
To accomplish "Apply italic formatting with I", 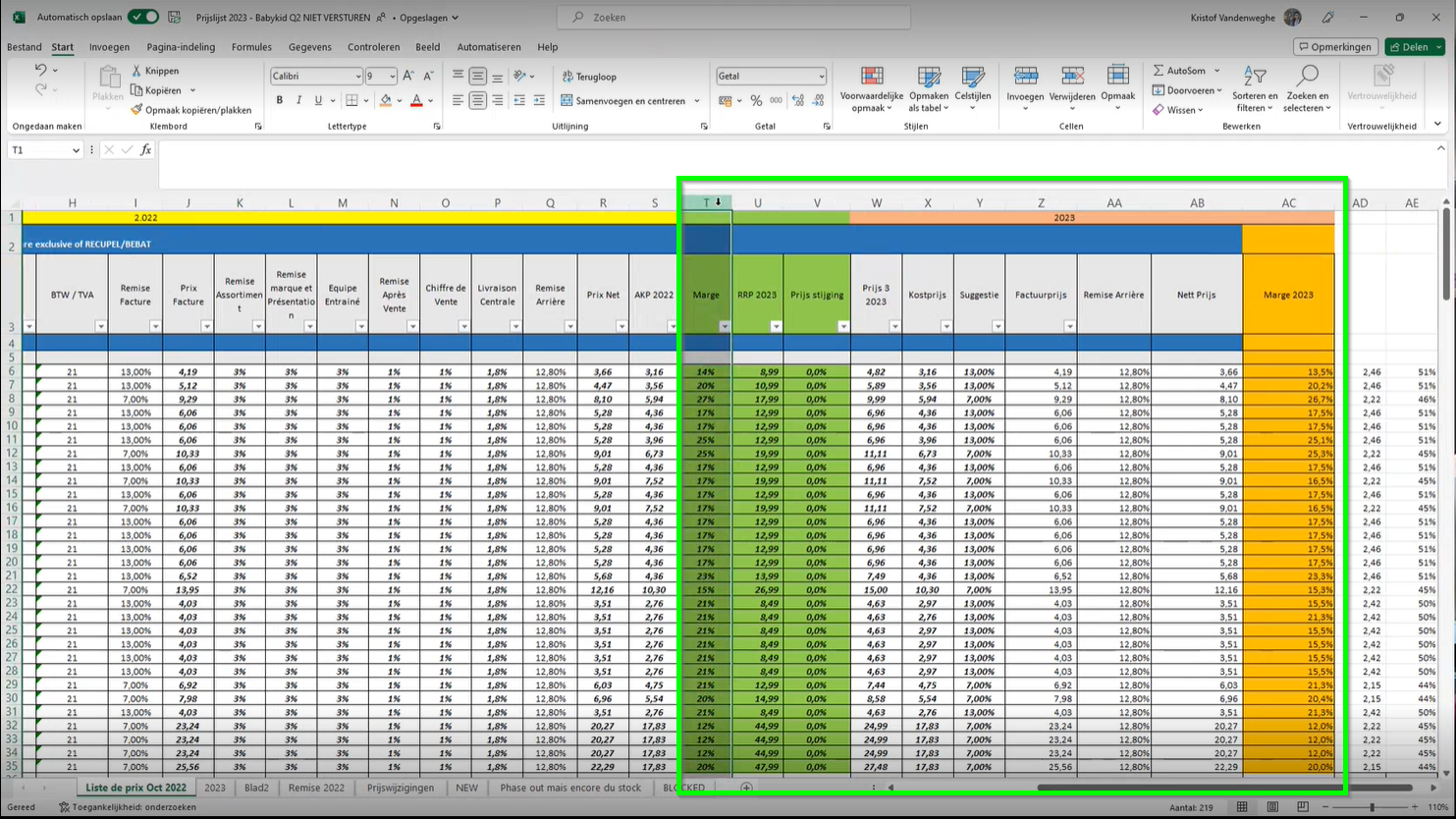I will [298, 100].
